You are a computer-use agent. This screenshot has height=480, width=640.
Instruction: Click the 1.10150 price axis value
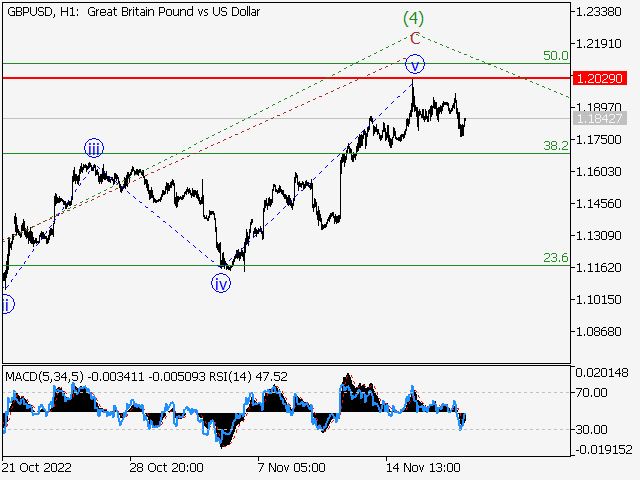(x=598, y=300)
